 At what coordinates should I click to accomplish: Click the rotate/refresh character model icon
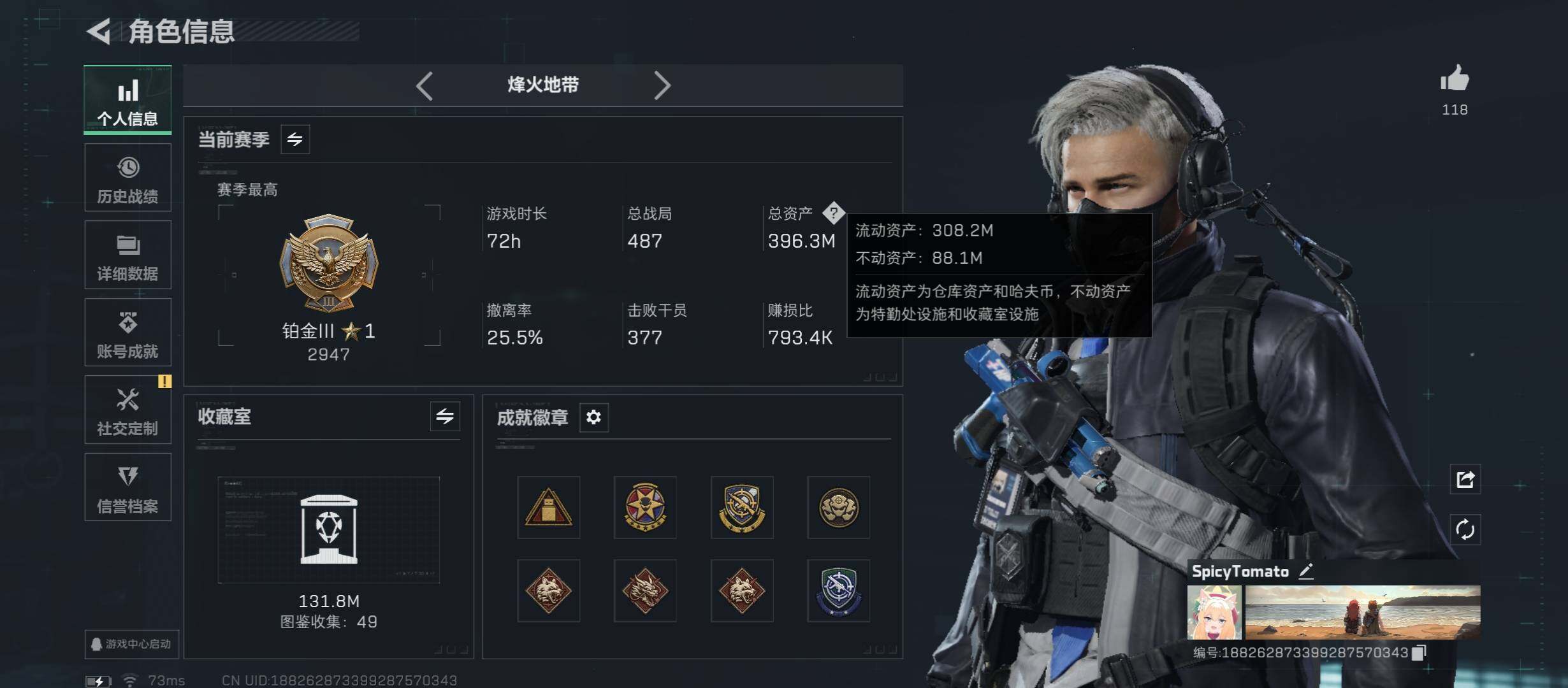(1465, 529)
